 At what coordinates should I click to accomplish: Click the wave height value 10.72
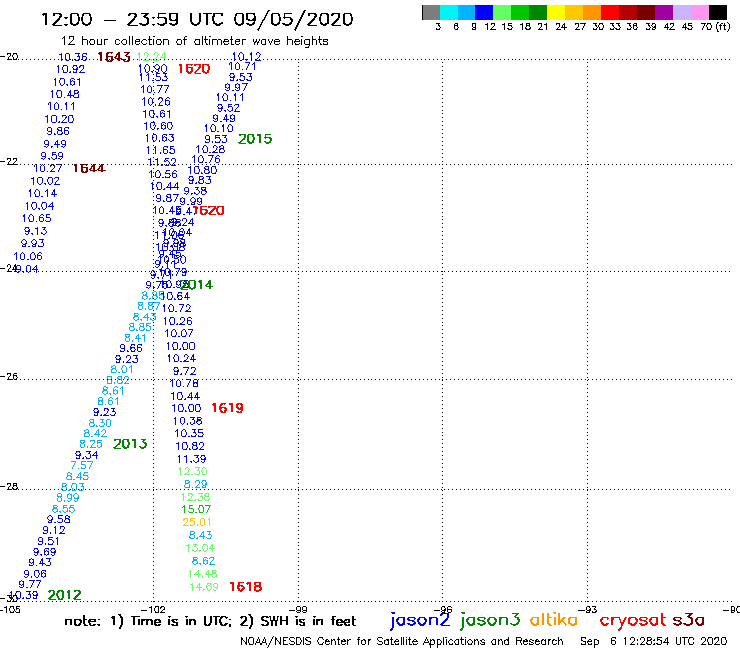point(177,308)
